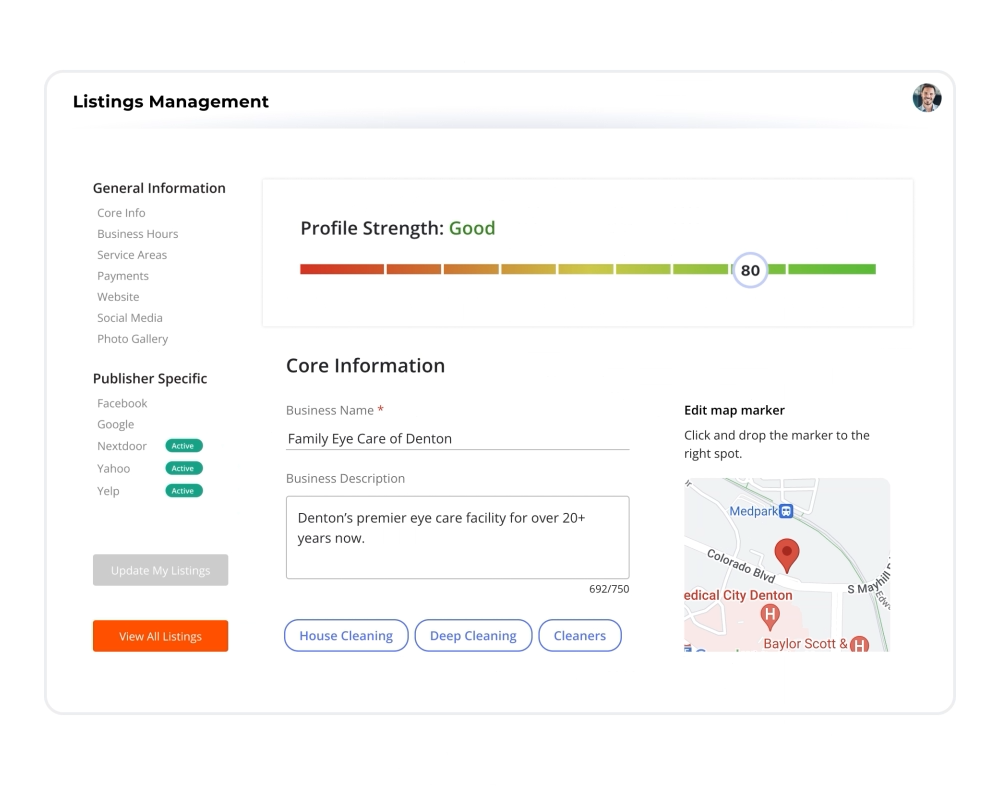Viewport: 1000px width, 786px height.
Task: Open Yelp publisher settings
Action: (x=108, y=491)
